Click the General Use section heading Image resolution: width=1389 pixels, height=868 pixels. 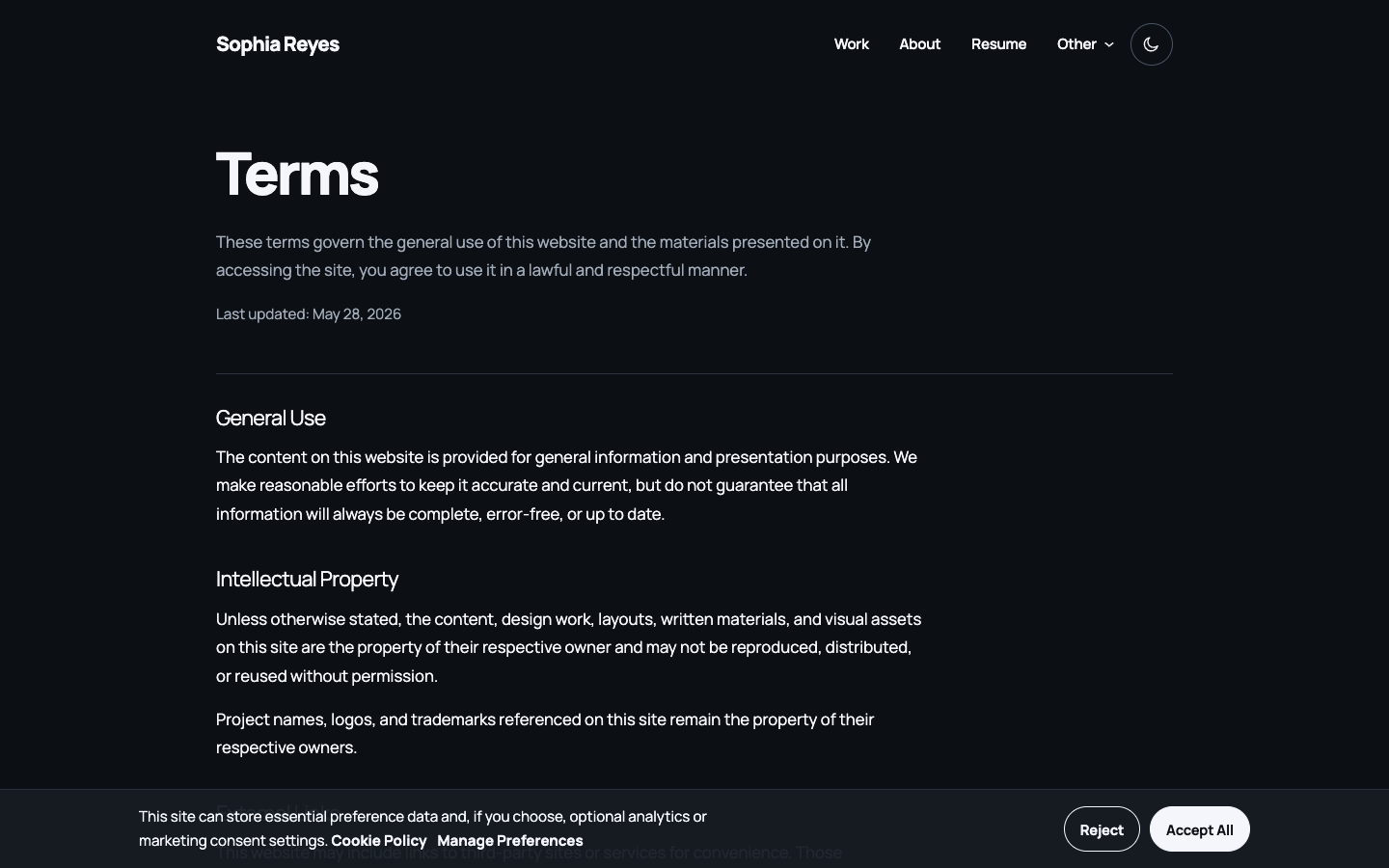tap(271, 418)
